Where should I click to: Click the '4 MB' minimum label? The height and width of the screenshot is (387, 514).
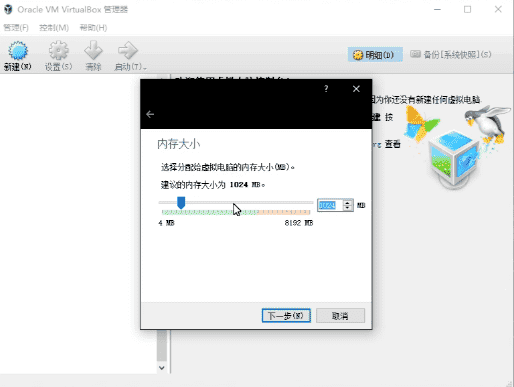pyautogui.click(x=166, y=223)
